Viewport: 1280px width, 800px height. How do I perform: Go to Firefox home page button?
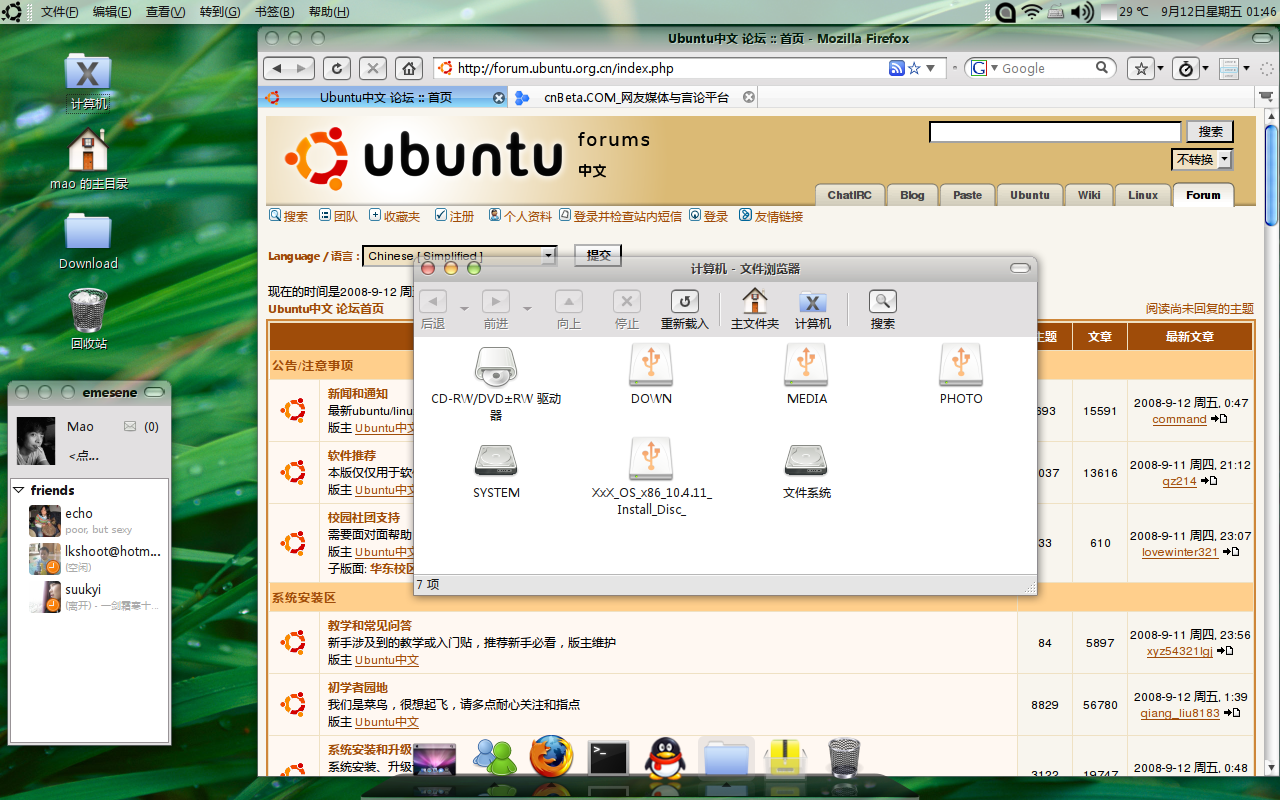407,68
